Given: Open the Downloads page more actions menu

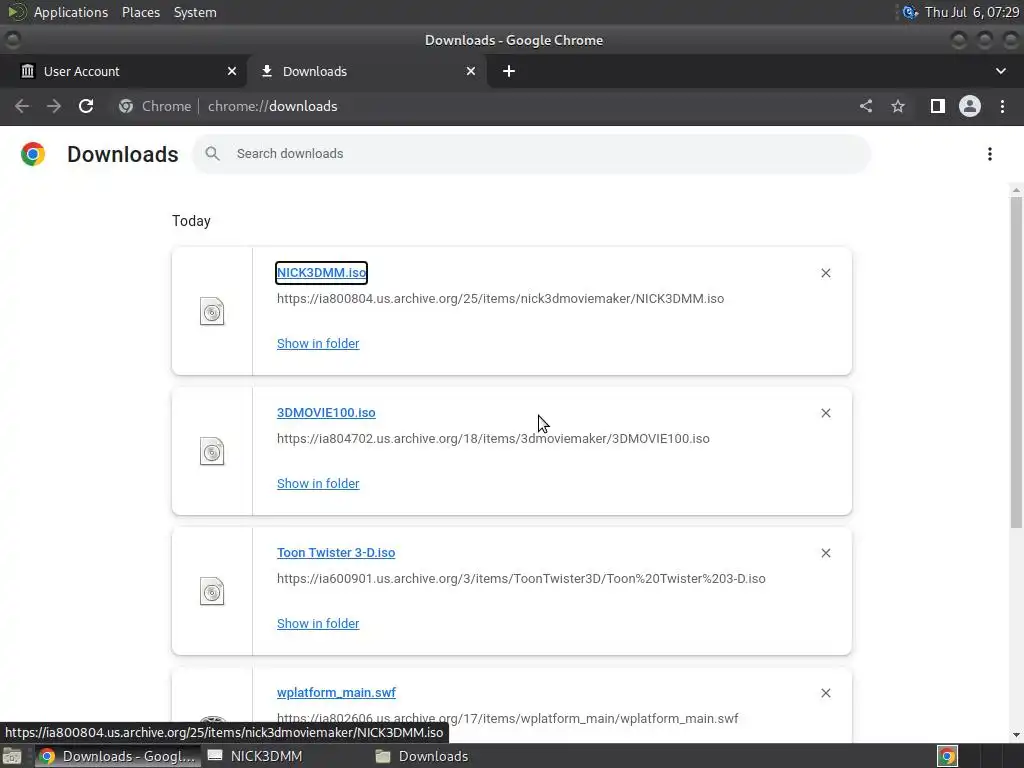Looking at the screenshot, I should [x=990, y=154].
